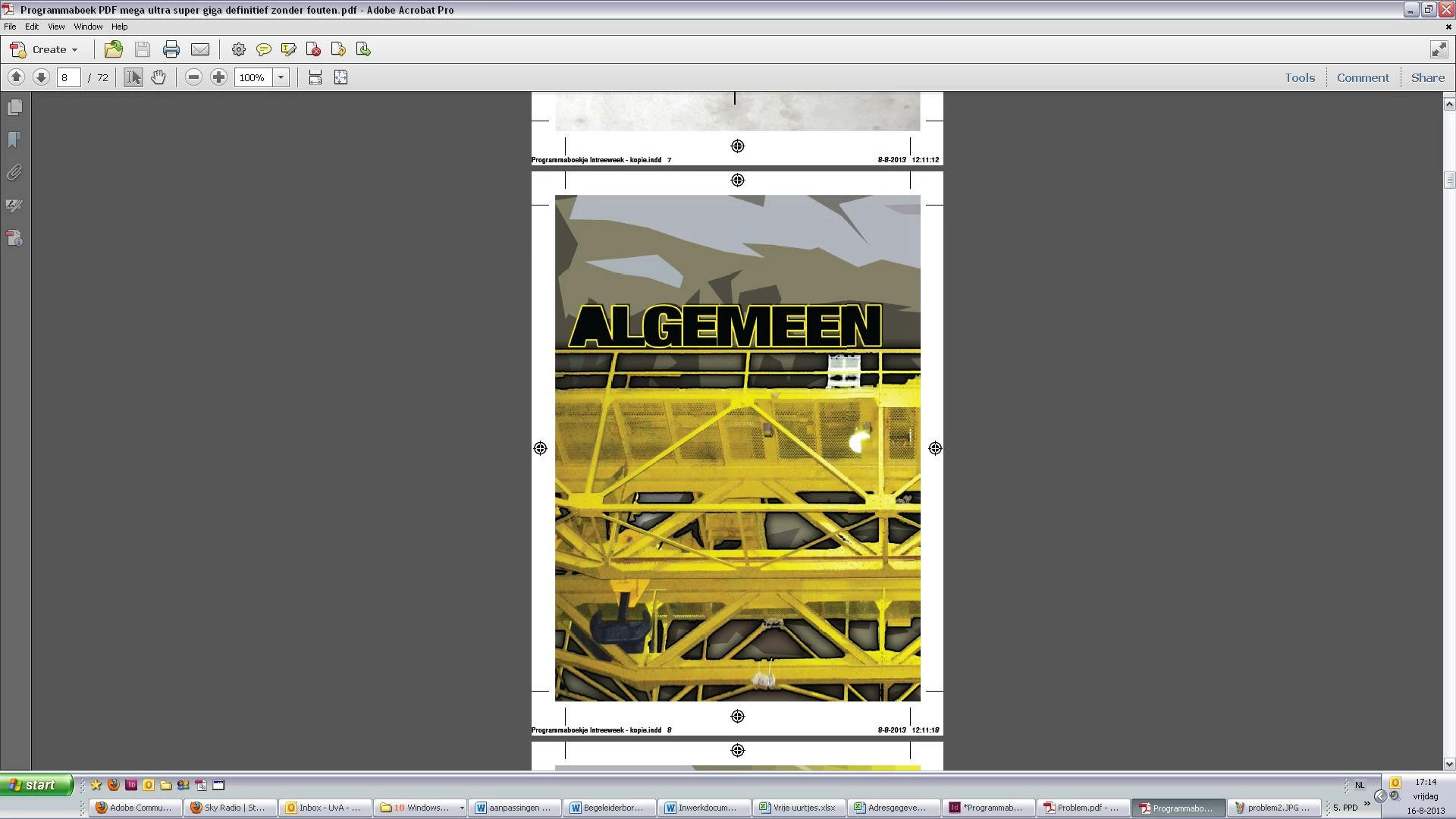Open the zoom level dropdown
Image resolution: width=1456 pixels, height=819 pixels.
[281, 77]
